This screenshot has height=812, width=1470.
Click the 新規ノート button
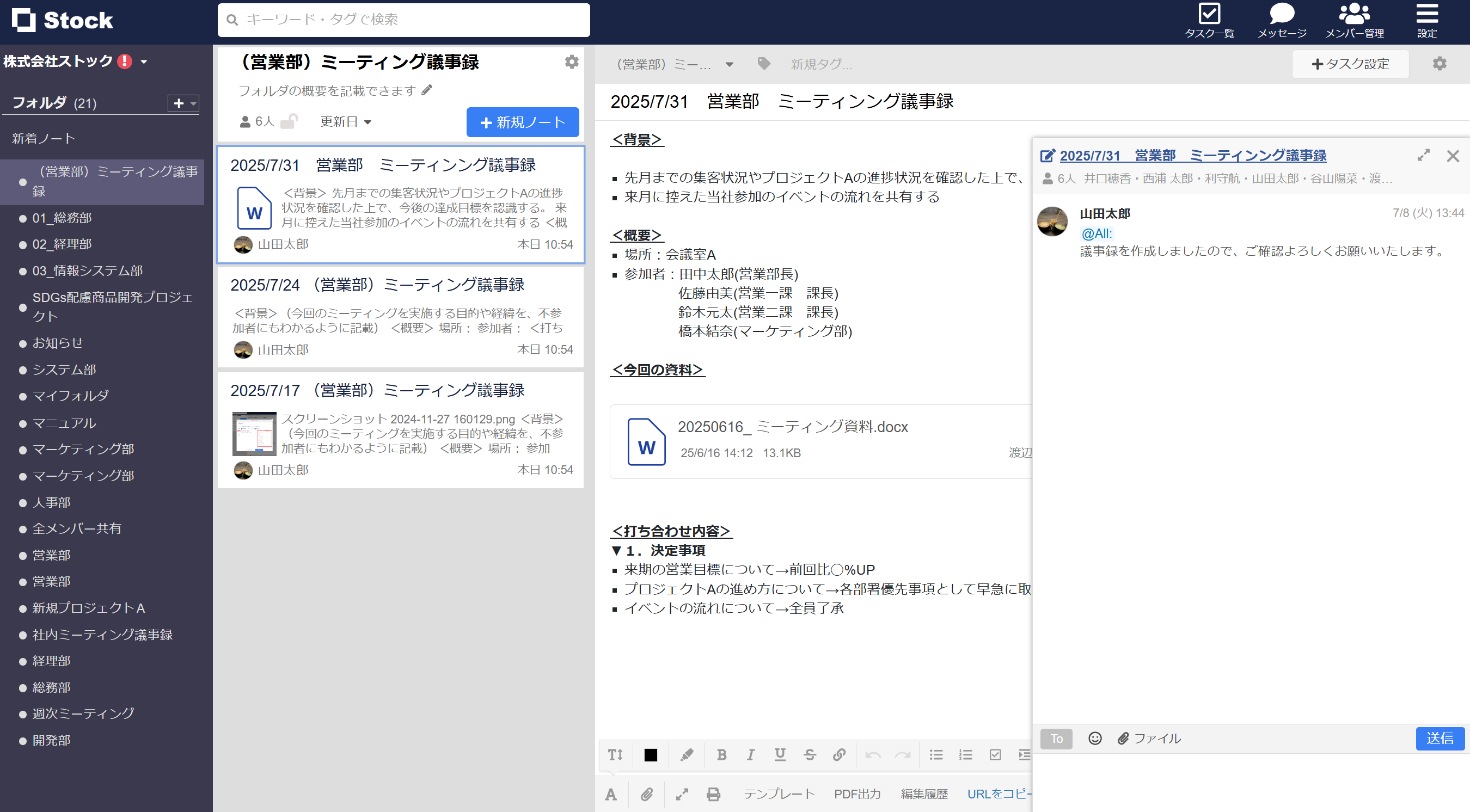522,121
